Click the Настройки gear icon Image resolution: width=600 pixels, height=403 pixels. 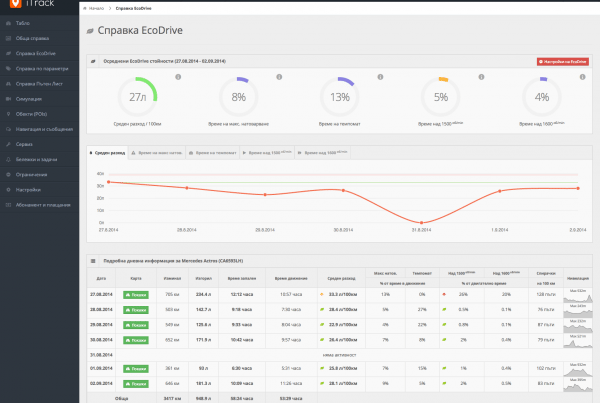8,190
